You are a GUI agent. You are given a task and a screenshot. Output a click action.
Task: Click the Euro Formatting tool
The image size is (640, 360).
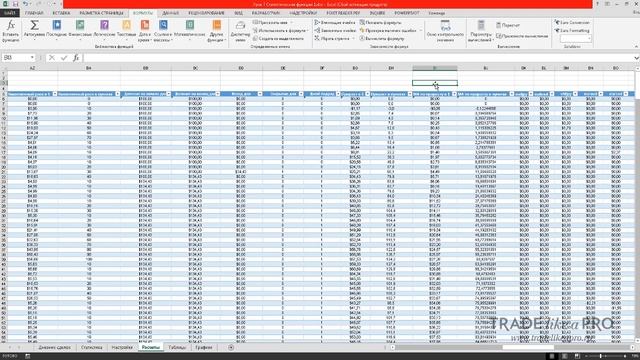coord(572,31)
